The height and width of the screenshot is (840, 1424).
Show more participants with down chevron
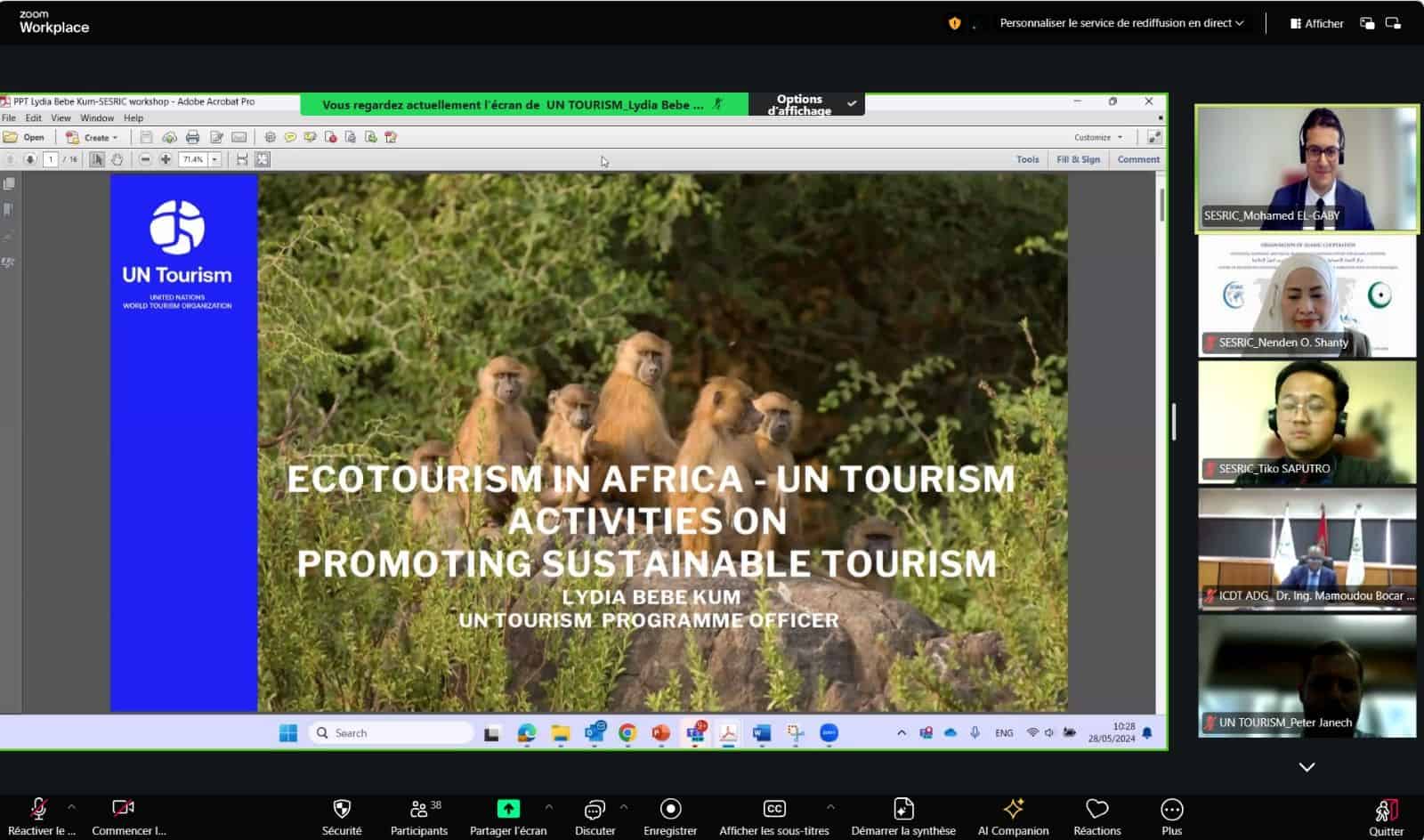(1307, 767)
